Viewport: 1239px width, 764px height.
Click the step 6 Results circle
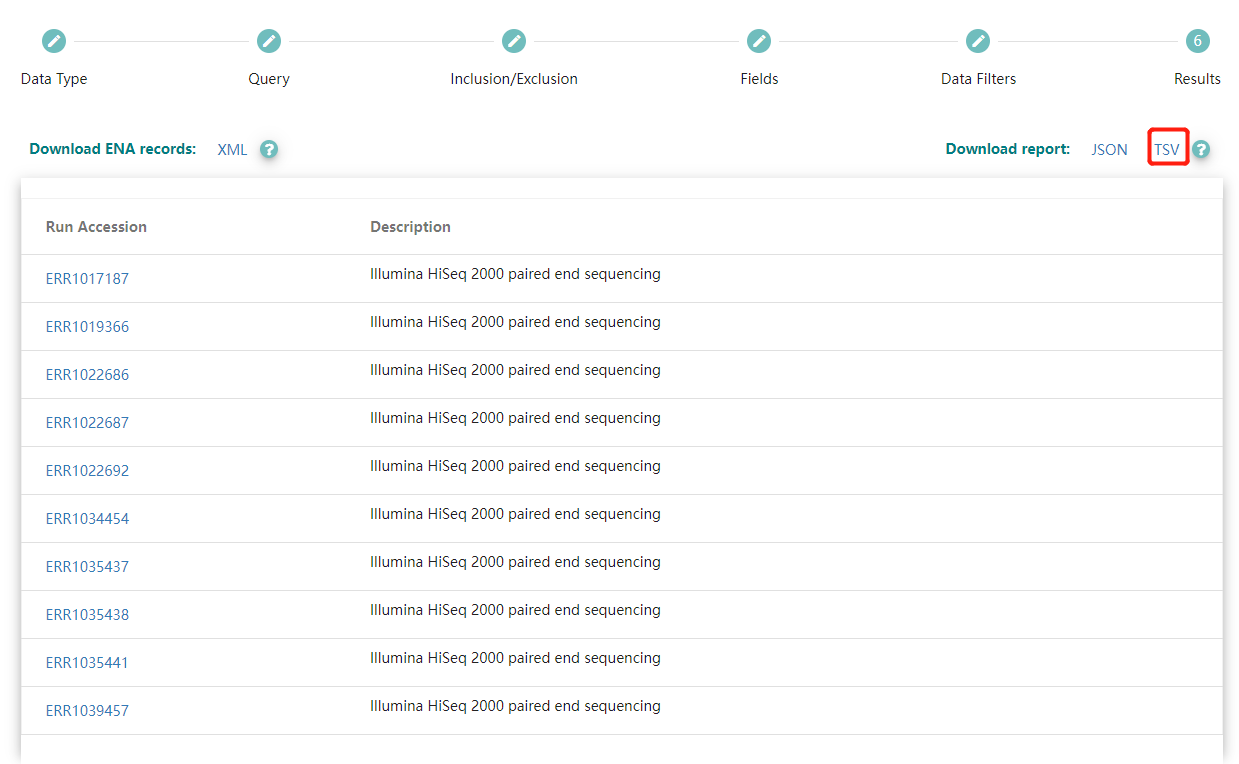(x=1197, y=41)
